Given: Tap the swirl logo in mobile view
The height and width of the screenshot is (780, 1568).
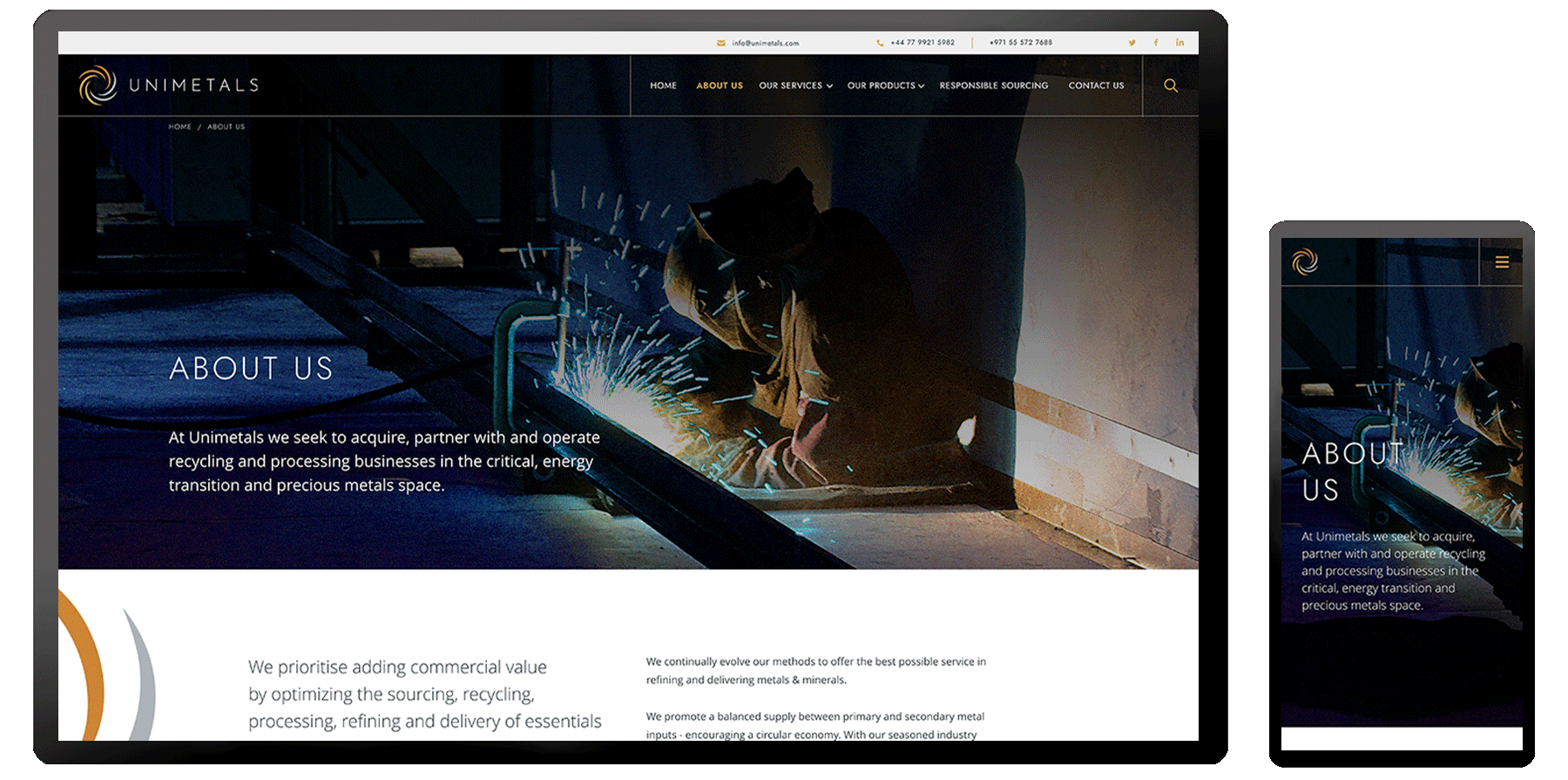Looking at the screenshot, I should 1305,261.
